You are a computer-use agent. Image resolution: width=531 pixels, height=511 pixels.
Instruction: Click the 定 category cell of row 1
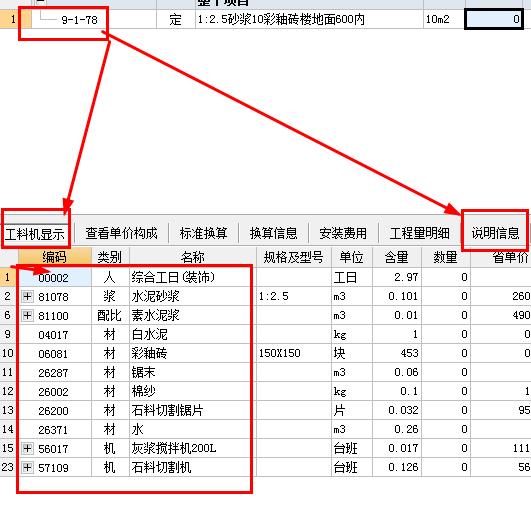[x=175, y=19]
